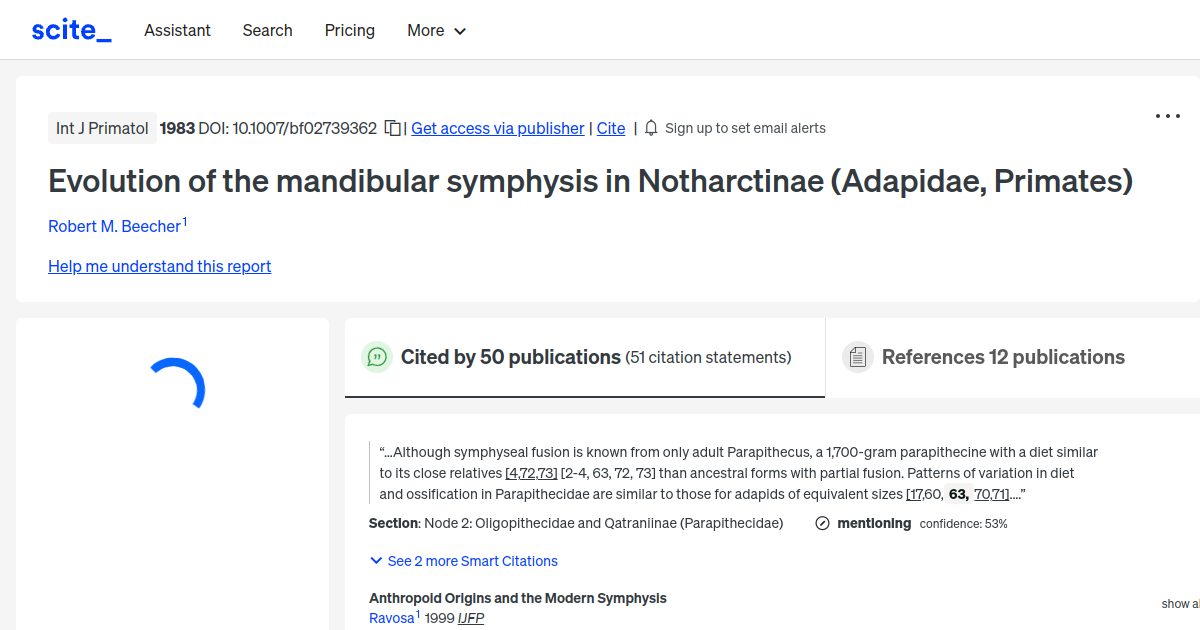Click the bell alert icon
Viewport: 1200px width, 630px height.
click(x=650, y=128)
